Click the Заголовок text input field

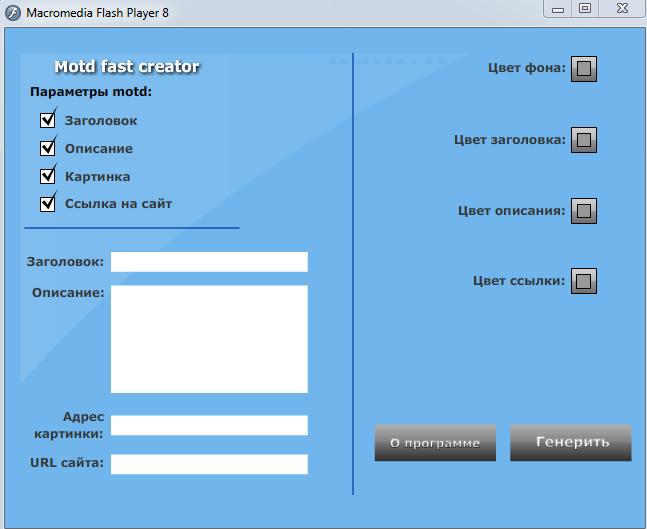(x=209, y=262)
